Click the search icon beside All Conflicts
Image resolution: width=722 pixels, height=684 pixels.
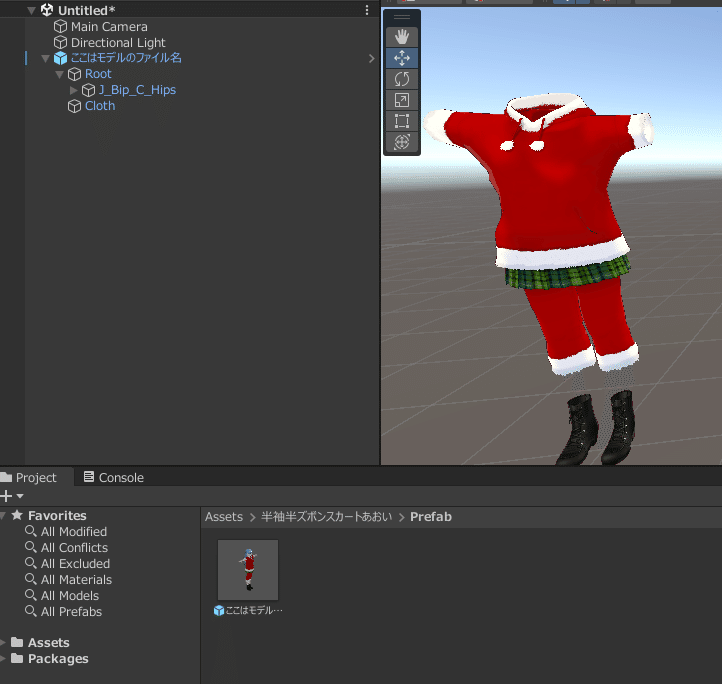31,547
